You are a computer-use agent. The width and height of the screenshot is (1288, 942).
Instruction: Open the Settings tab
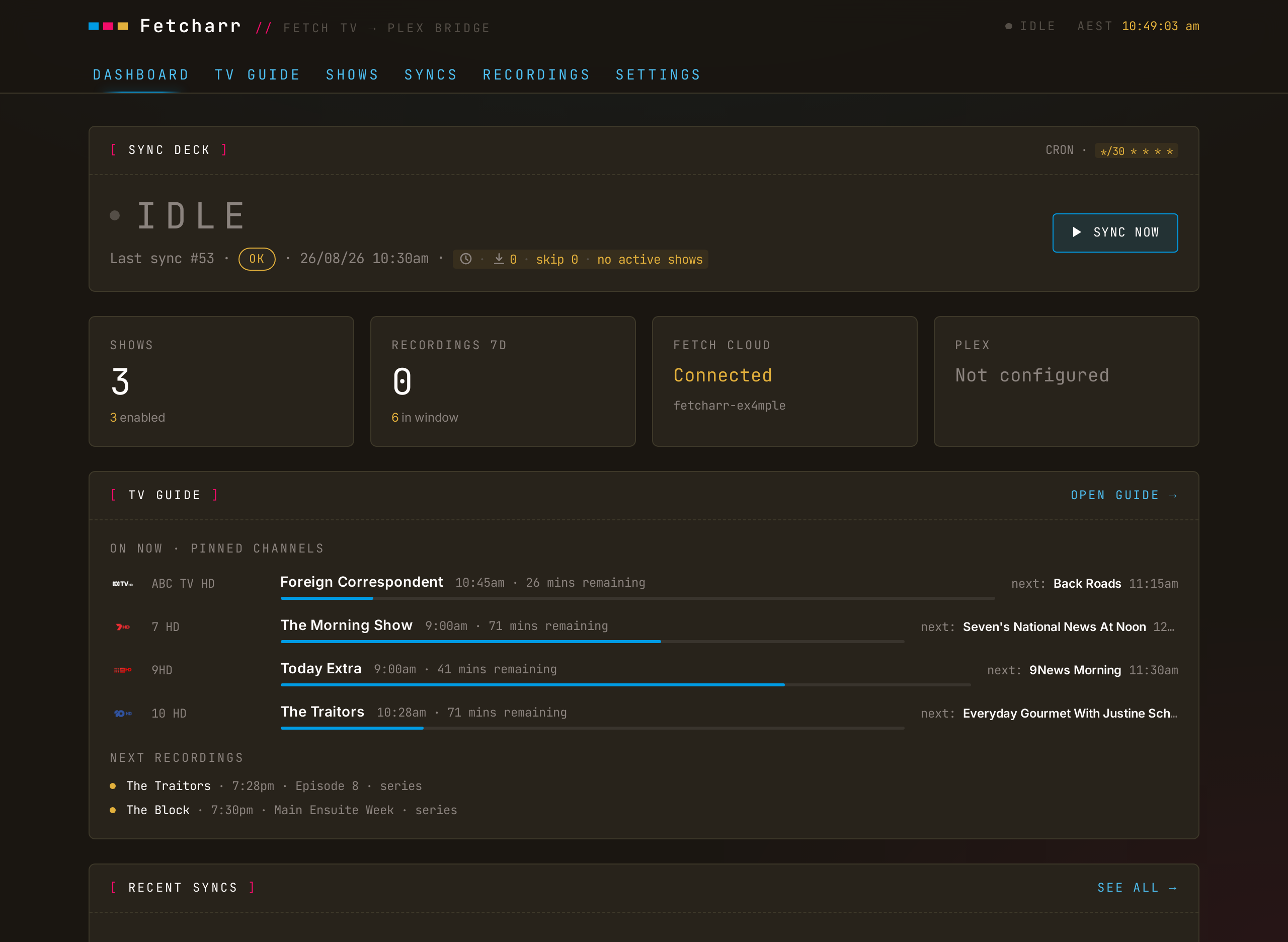[659, 74]
